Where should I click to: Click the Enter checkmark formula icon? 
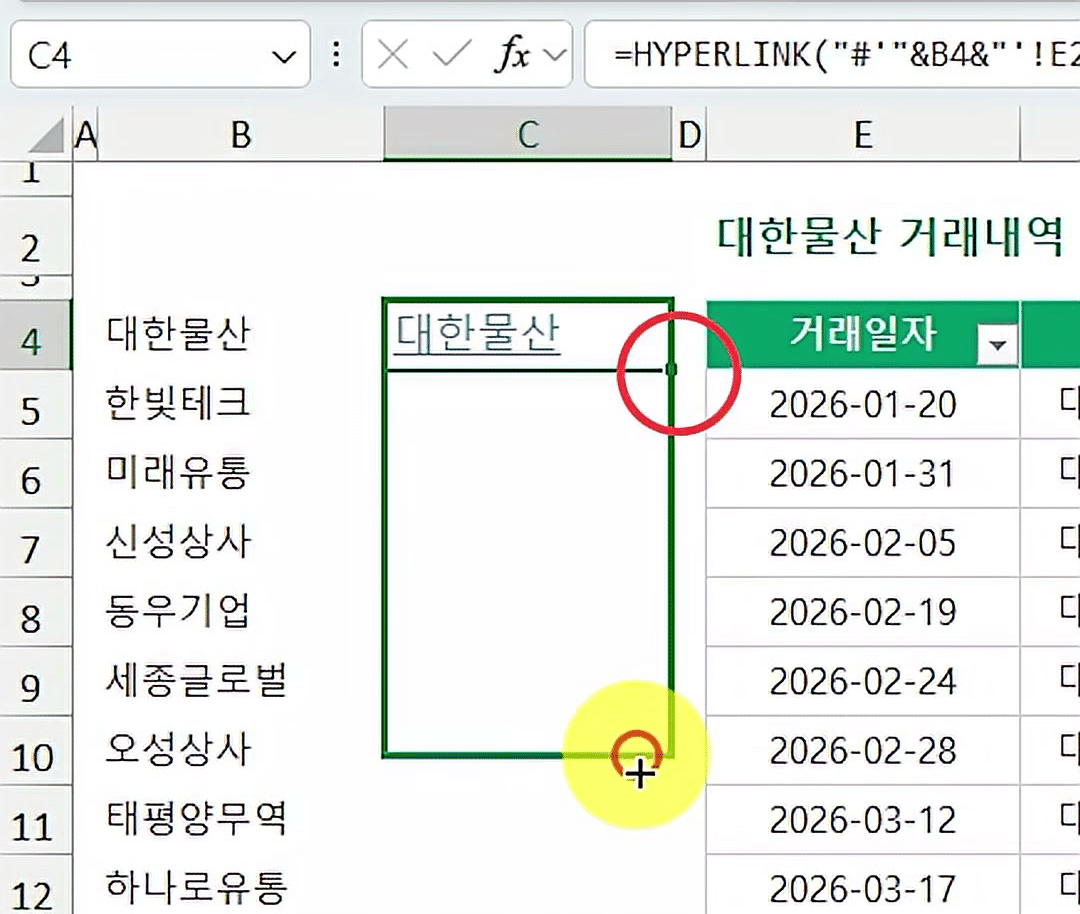(452, 54)
